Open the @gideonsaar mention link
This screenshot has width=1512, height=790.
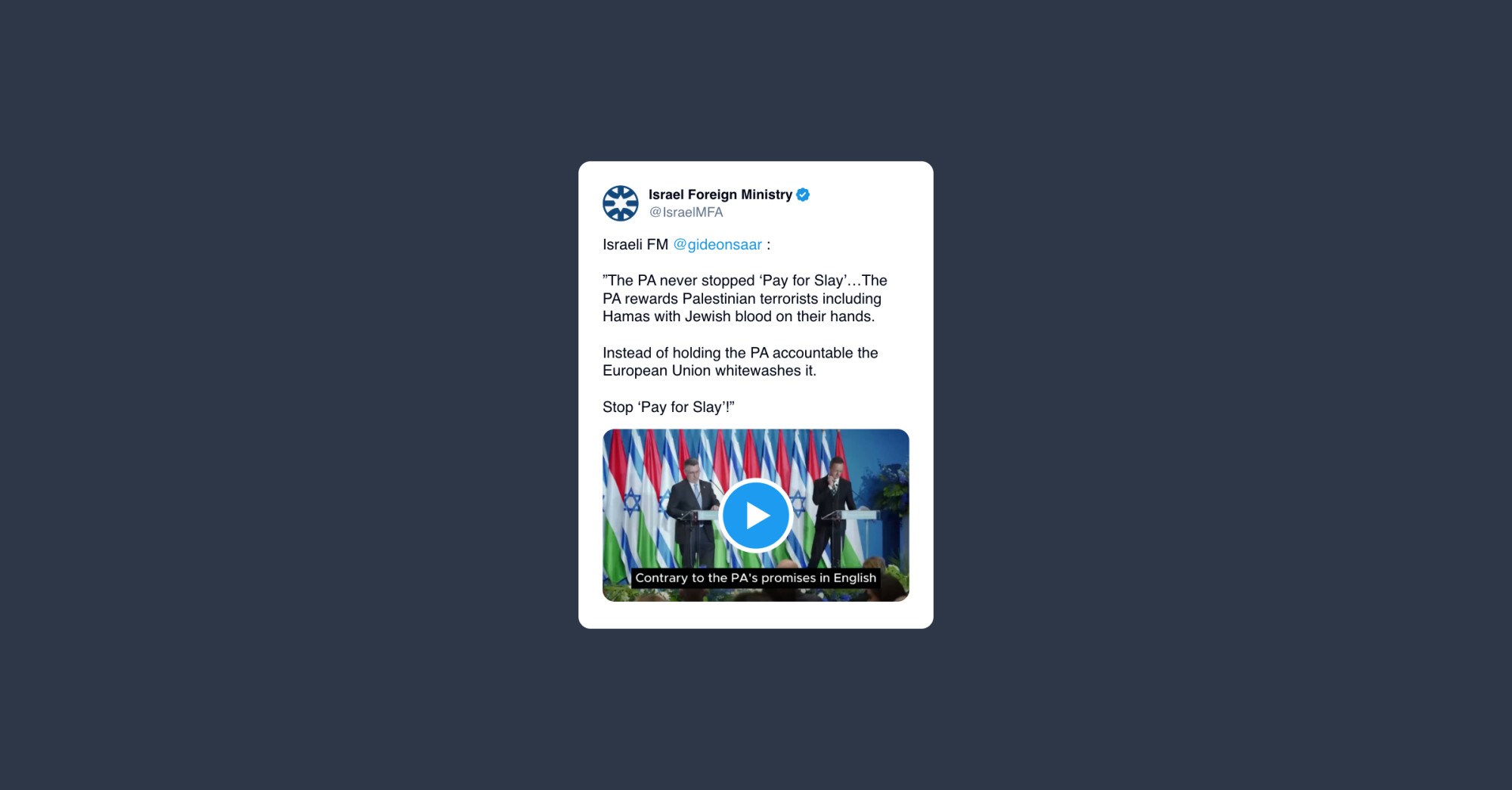[x=717, y=244]
